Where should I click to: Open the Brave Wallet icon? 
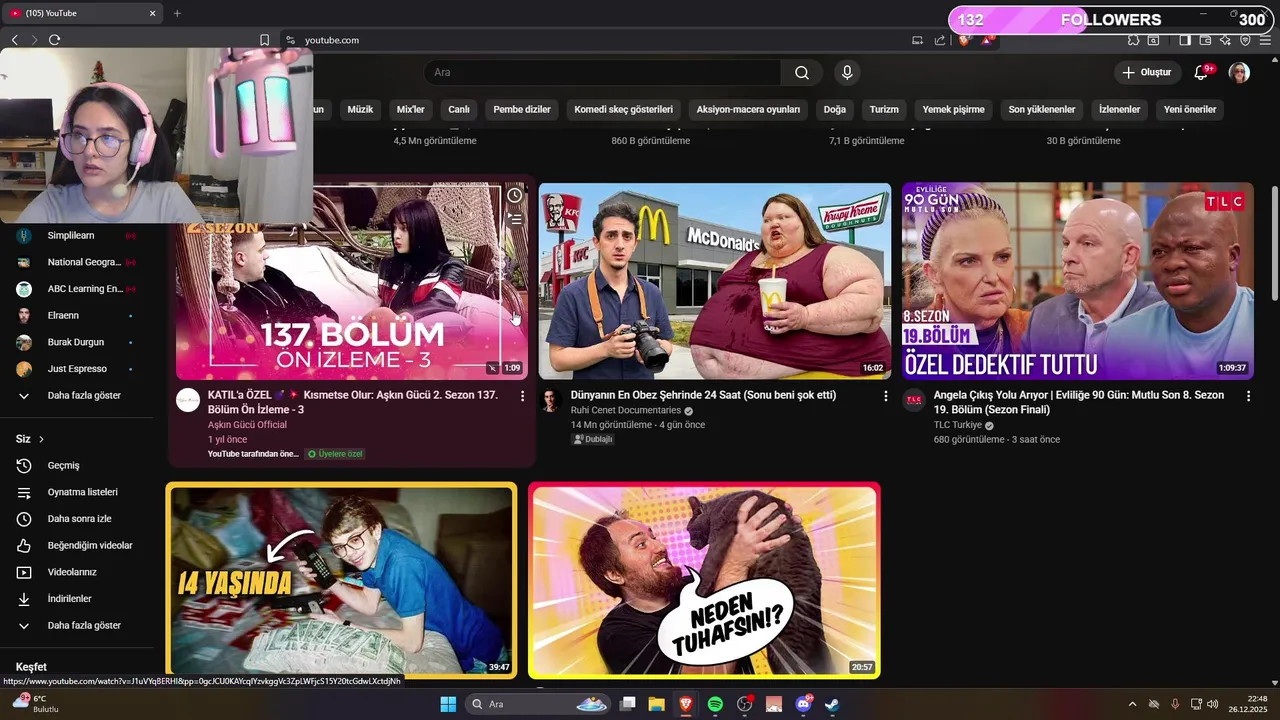point(1205,40)
